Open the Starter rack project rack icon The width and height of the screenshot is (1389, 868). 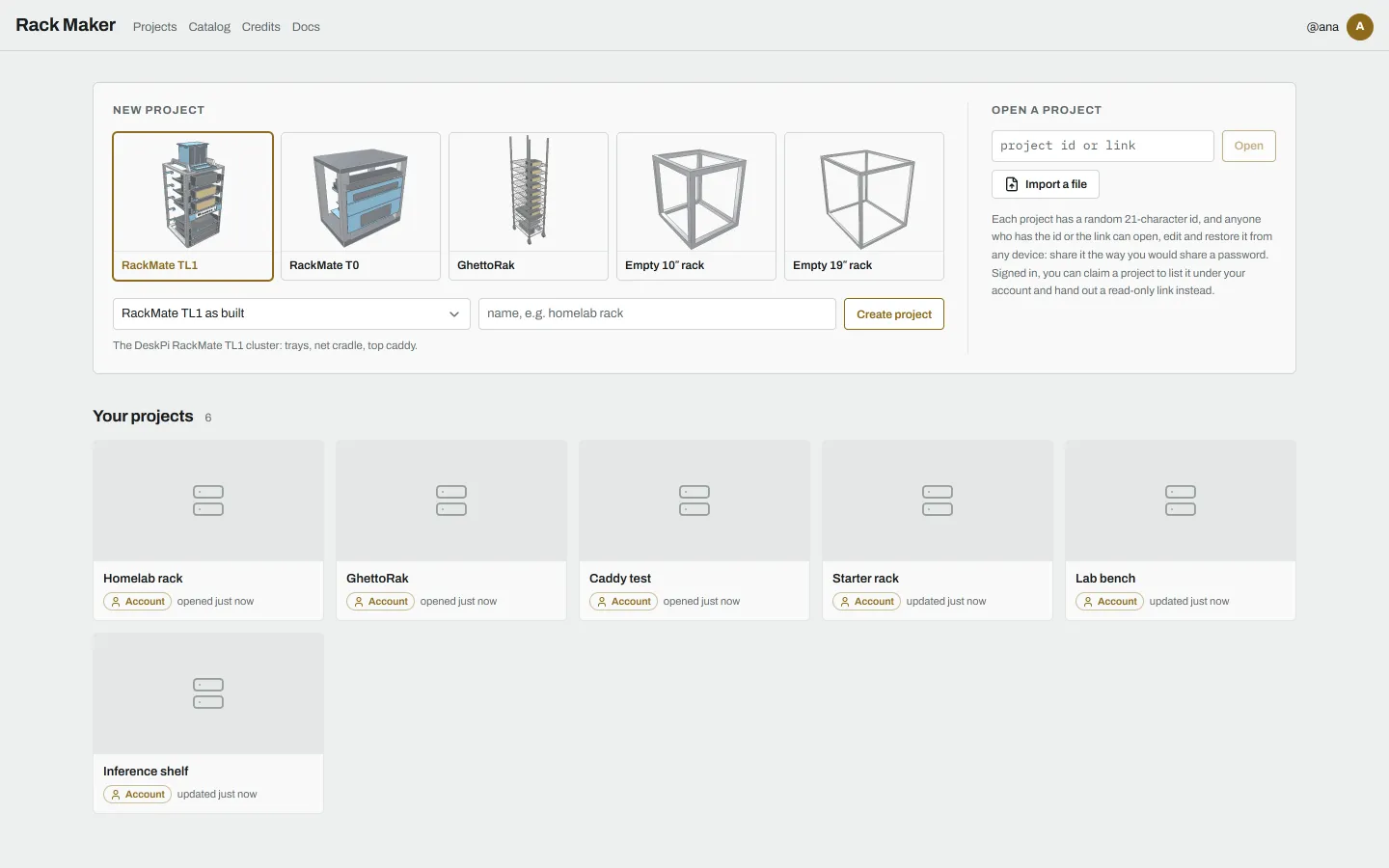click(x=938, y=501)
